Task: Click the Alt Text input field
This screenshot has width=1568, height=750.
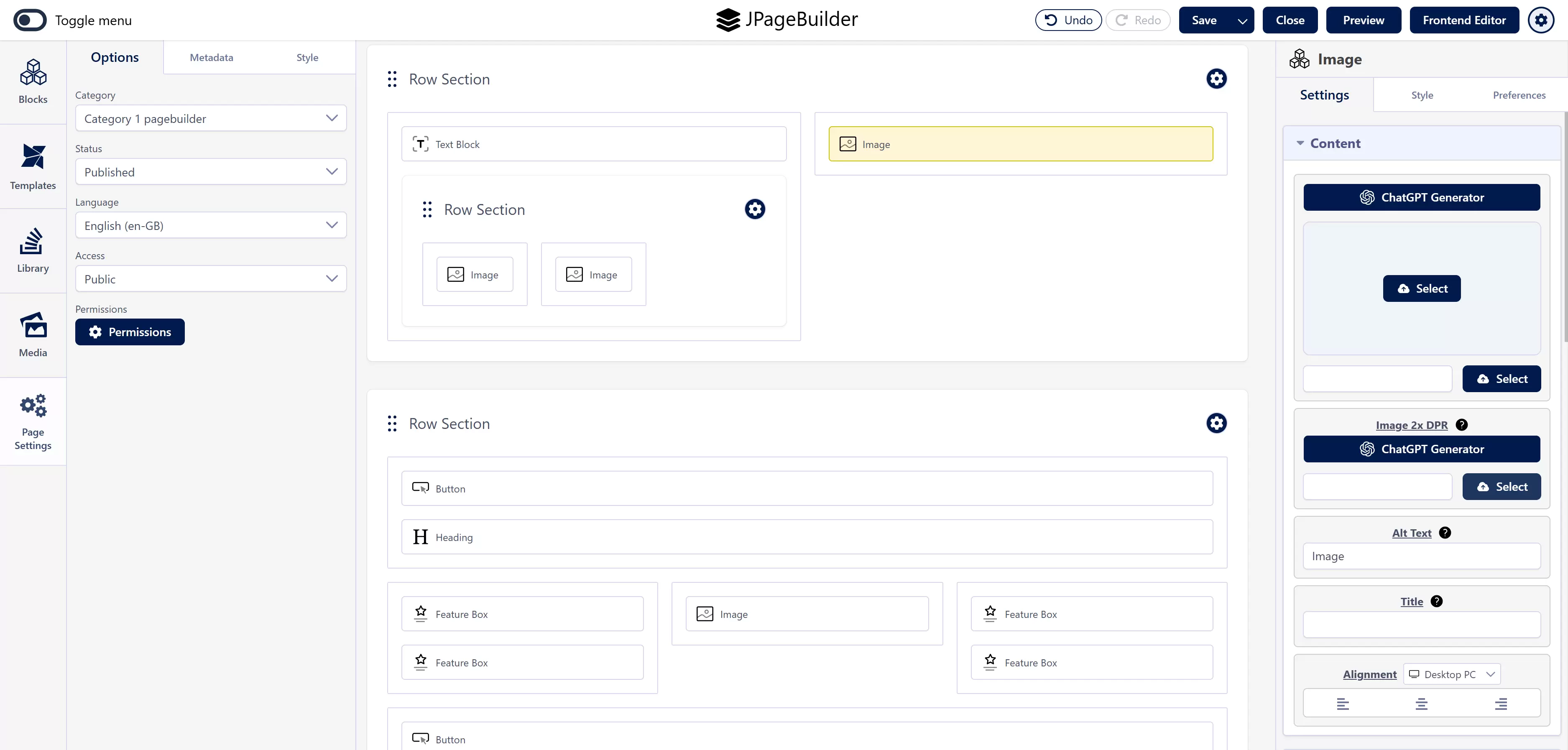Action: (x=1421, y=556)
